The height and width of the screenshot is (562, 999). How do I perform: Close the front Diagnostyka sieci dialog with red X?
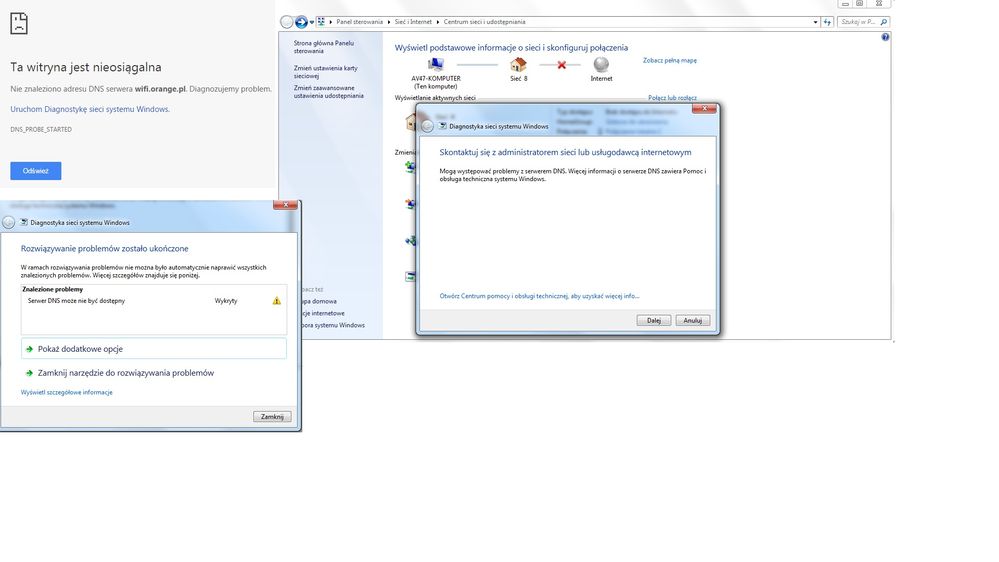pos(704,109)
